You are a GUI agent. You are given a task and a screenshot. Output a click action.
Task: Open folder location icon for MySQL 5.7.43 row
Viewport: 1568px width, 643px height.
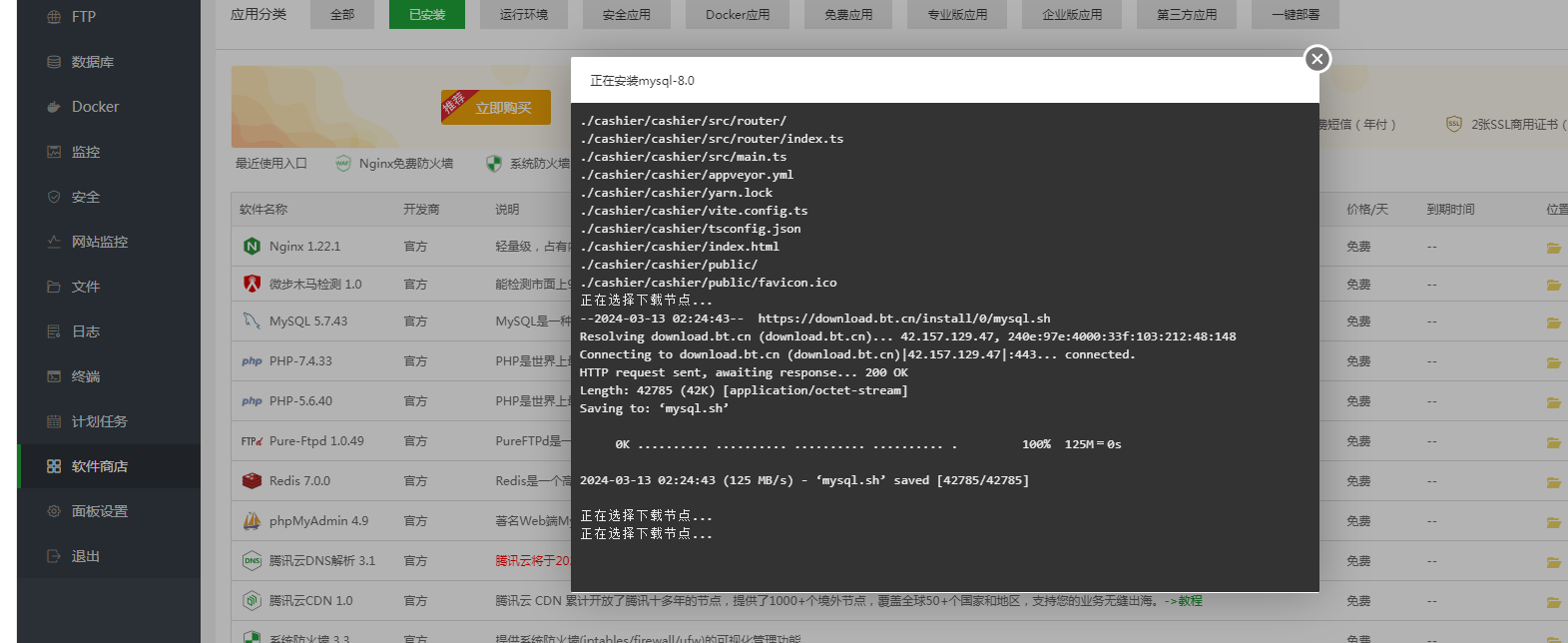tap(1554, 322)
